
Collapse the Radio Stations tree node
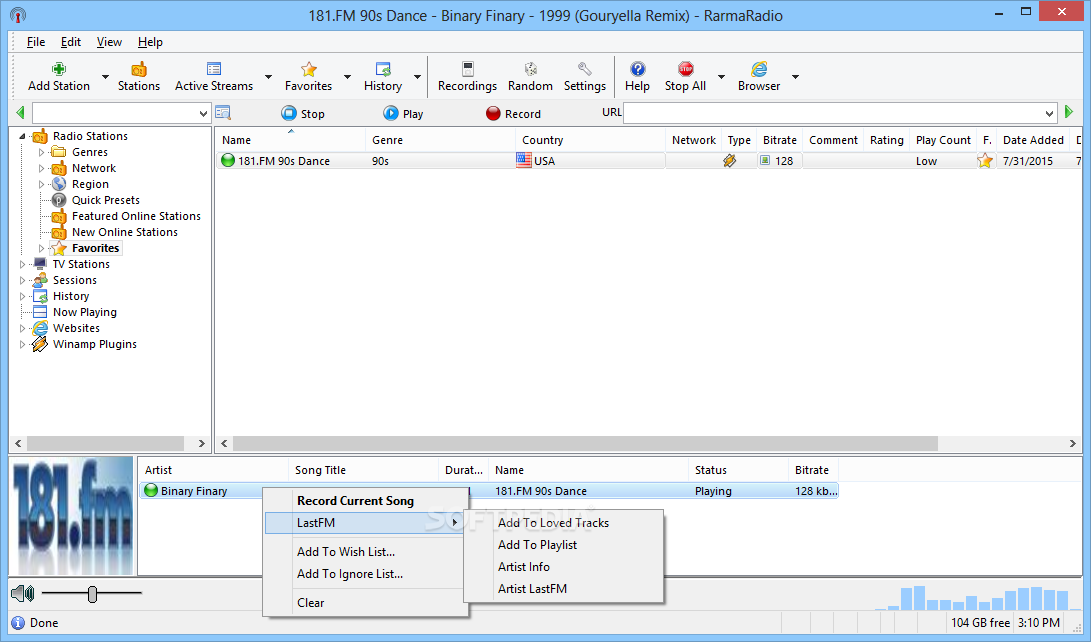click(22, 136)
